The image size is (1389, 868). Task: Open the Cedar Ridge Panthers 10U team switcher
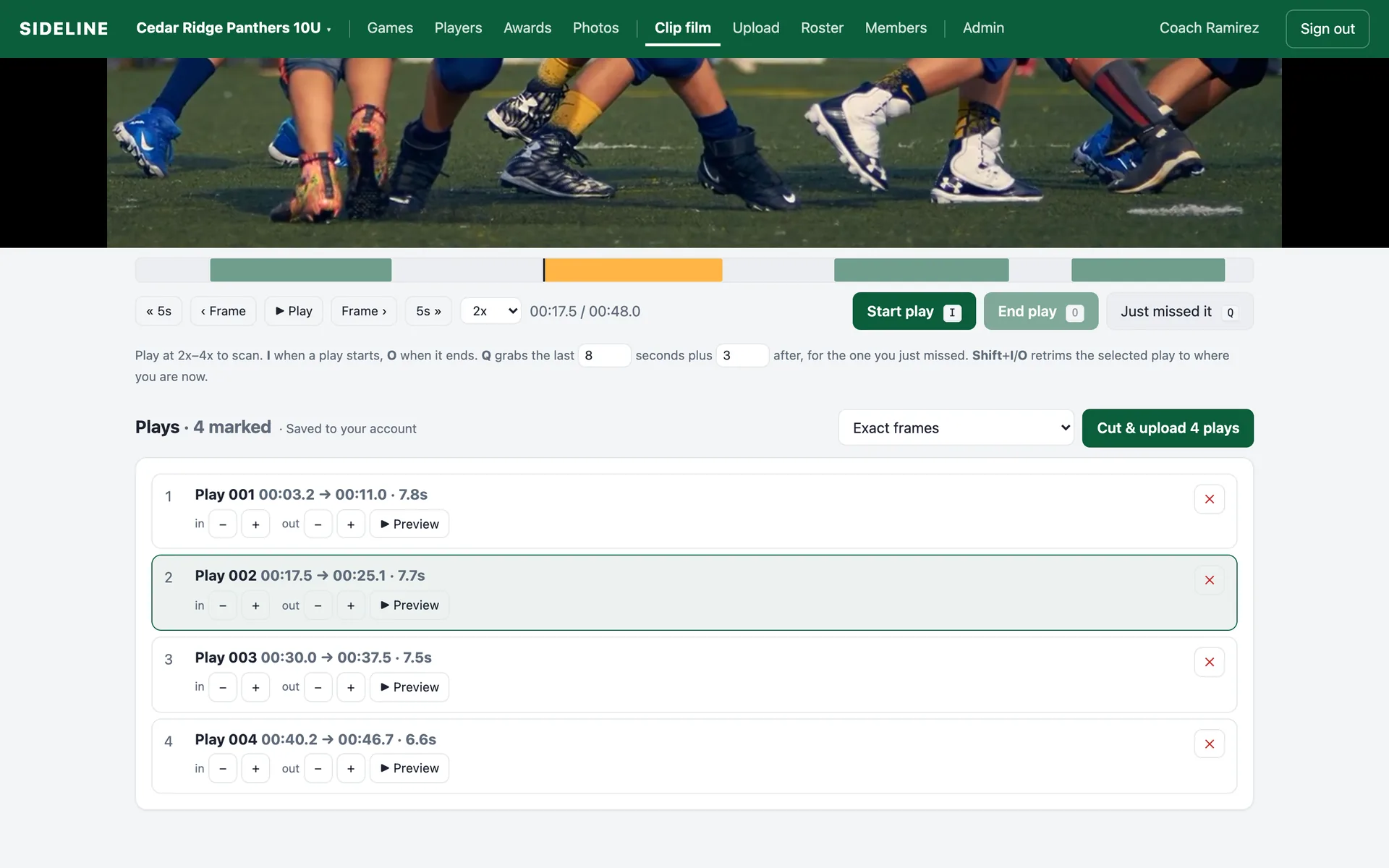click(x=234, y=28)
